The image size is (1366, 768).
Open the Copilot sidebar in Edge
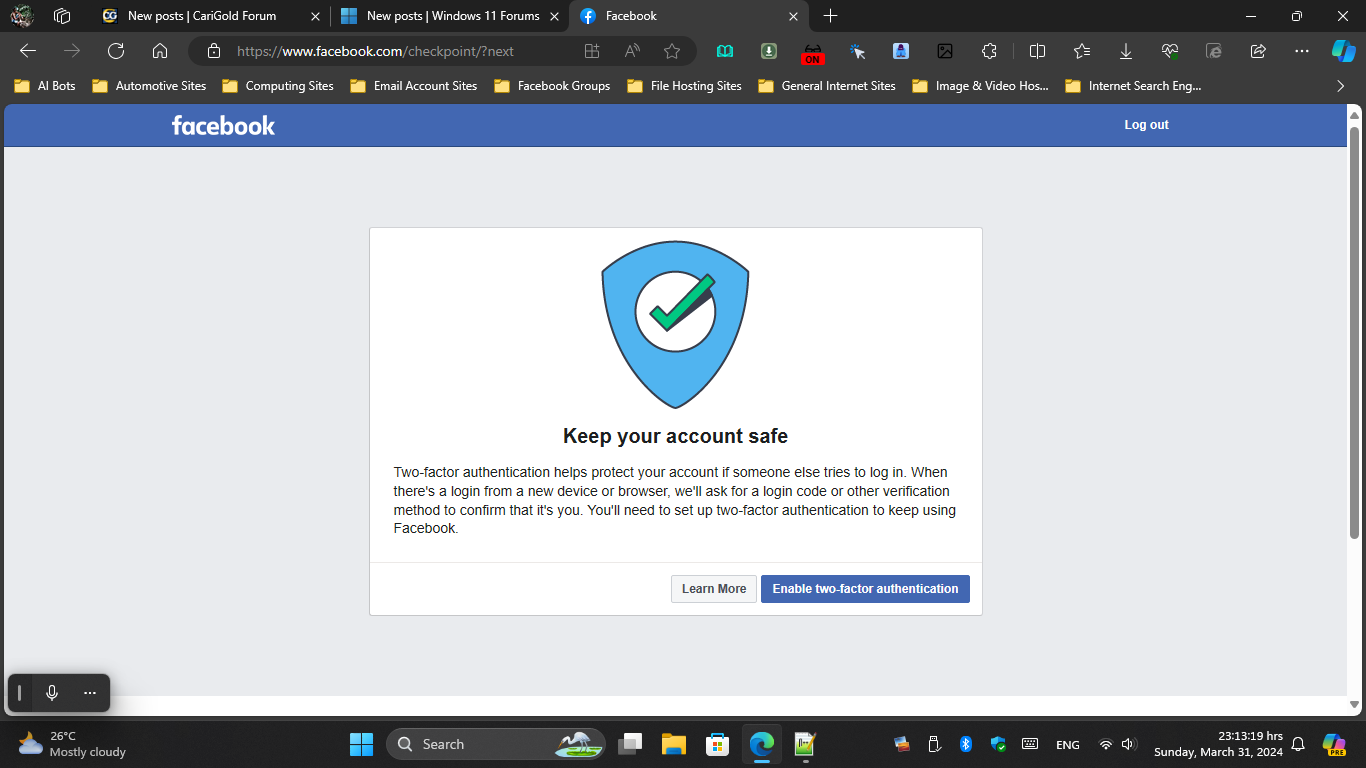(1343, 51)
